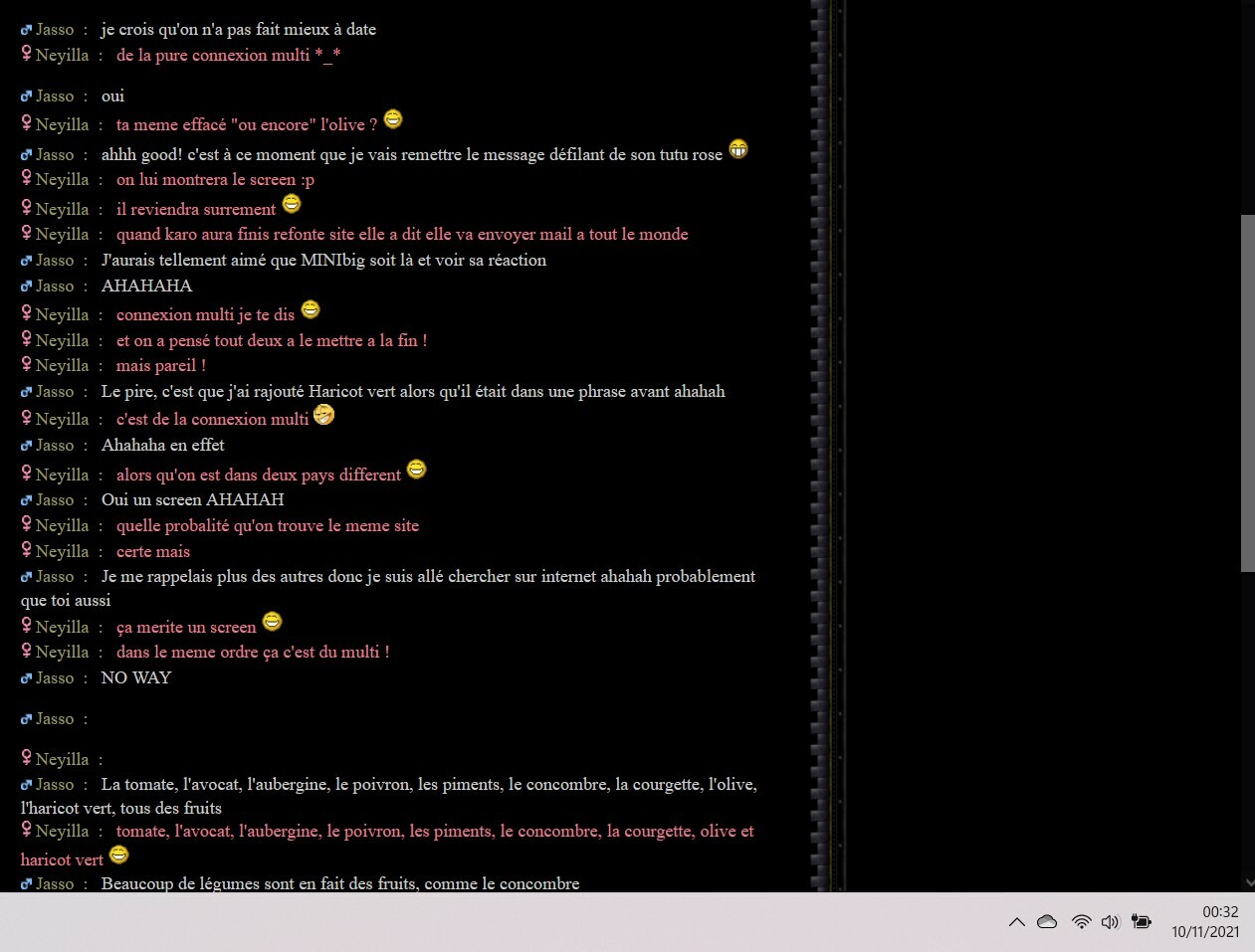
Task: Click the message starting "quand karo aura finis refonte"
Action: click(x=402, y=235)
